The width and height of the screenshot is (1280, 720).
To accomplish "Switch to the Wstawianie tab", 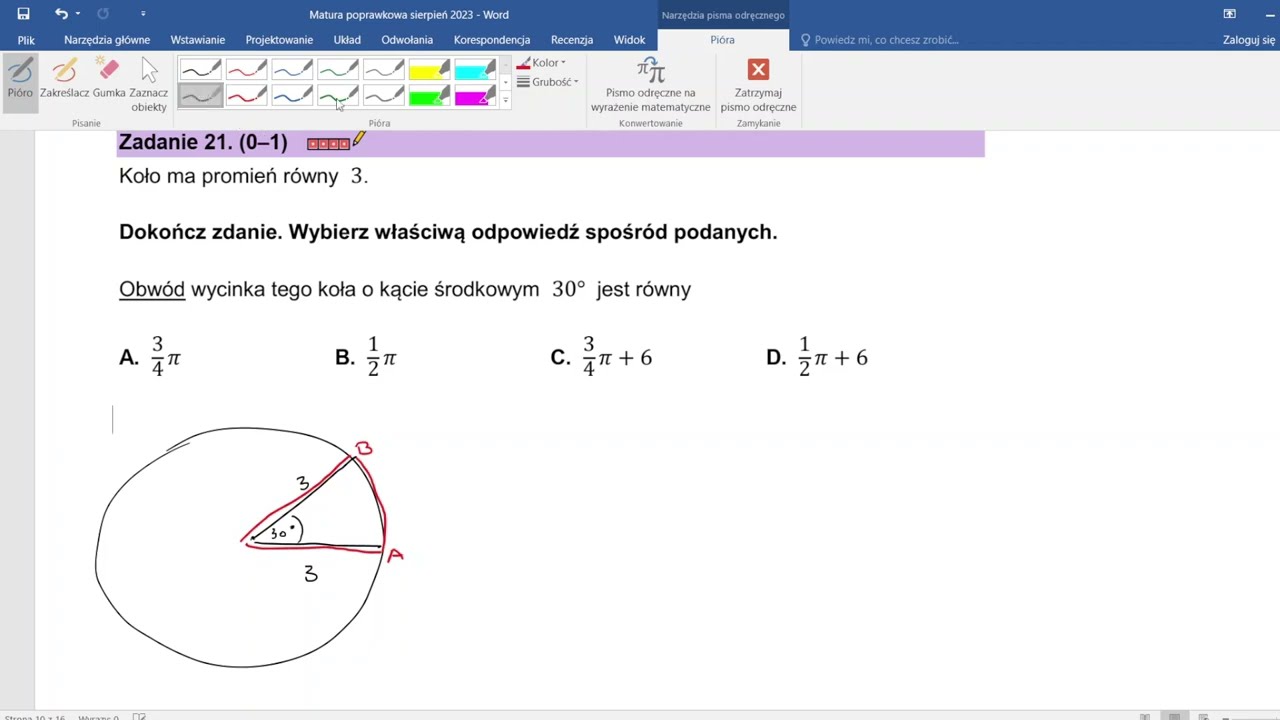I will coord(198,40).
